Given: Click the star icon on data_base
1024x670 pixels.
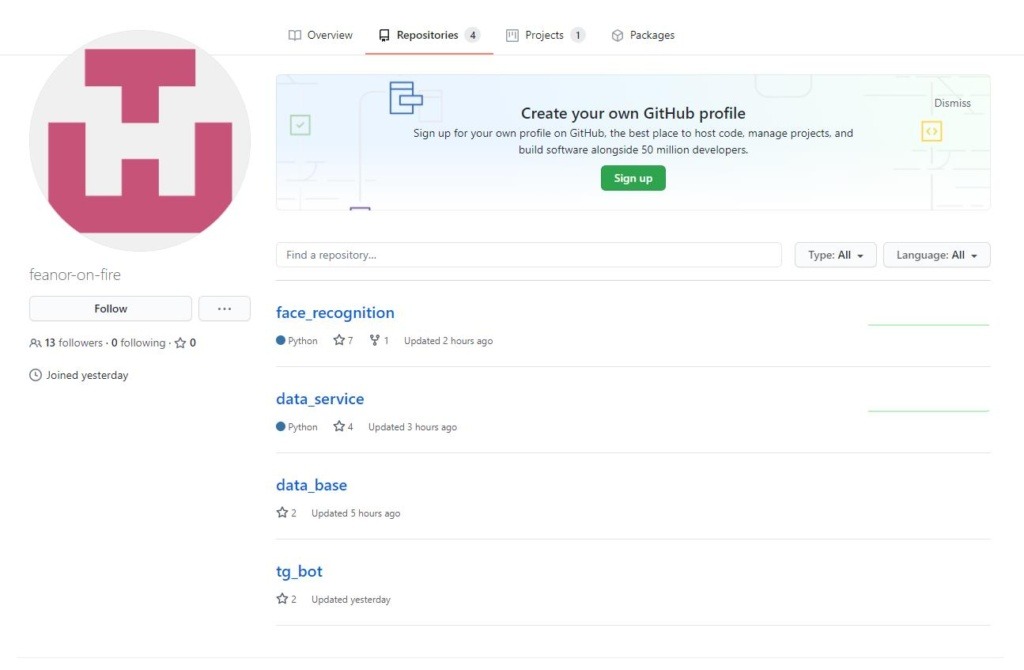Looking at the screenshot, I should [x=282, y=513].
